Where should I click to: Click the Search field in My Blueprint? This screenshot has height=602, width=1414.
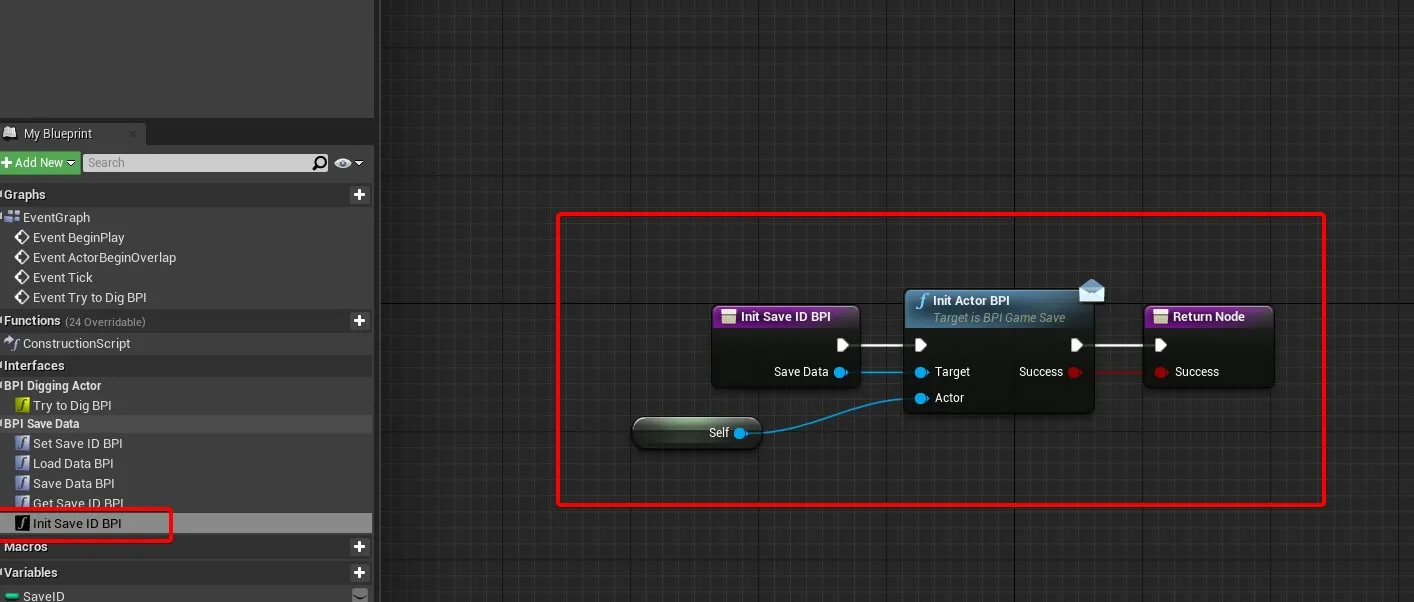[195, 163]
